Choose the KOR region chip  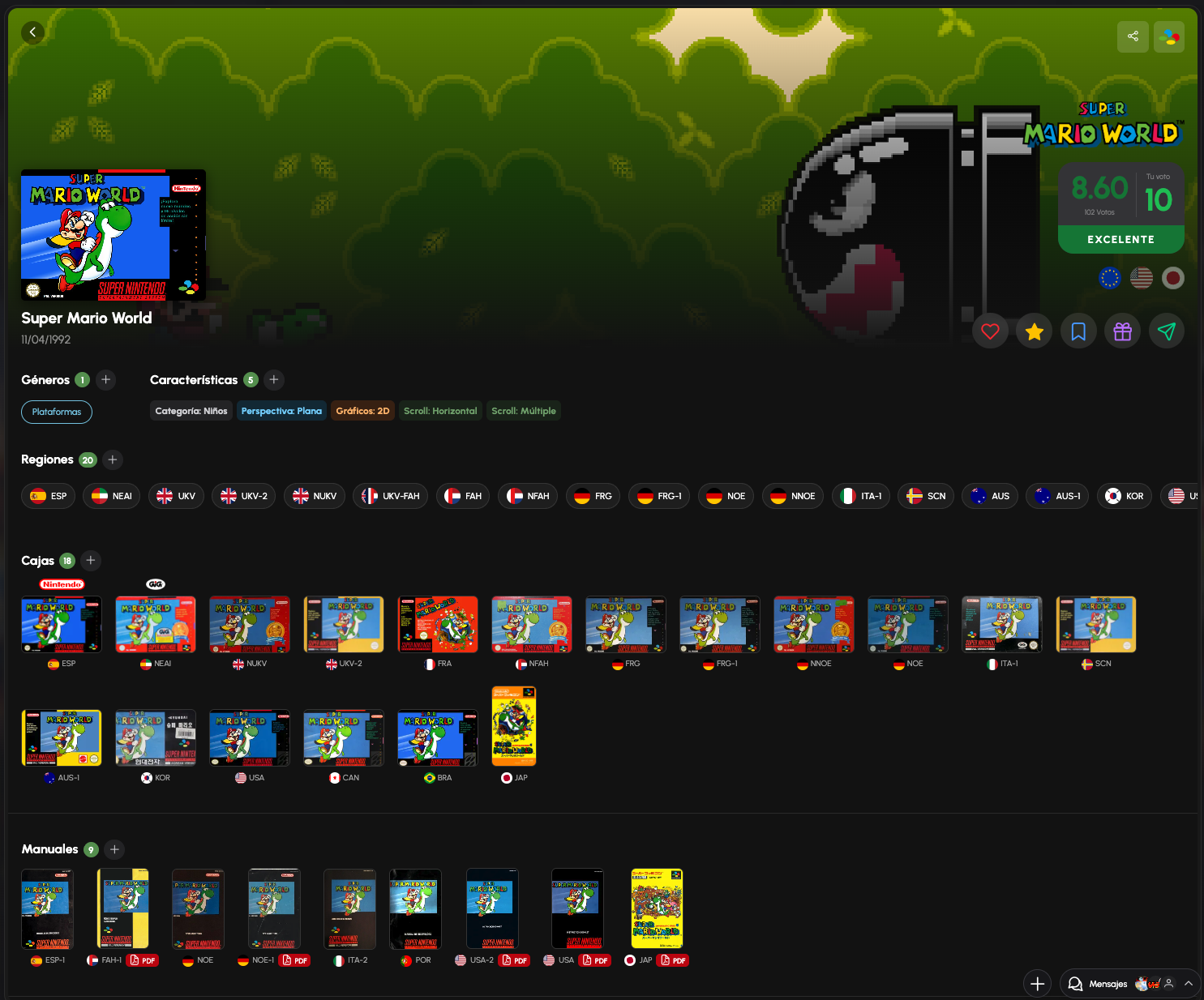coord(1125,496)
